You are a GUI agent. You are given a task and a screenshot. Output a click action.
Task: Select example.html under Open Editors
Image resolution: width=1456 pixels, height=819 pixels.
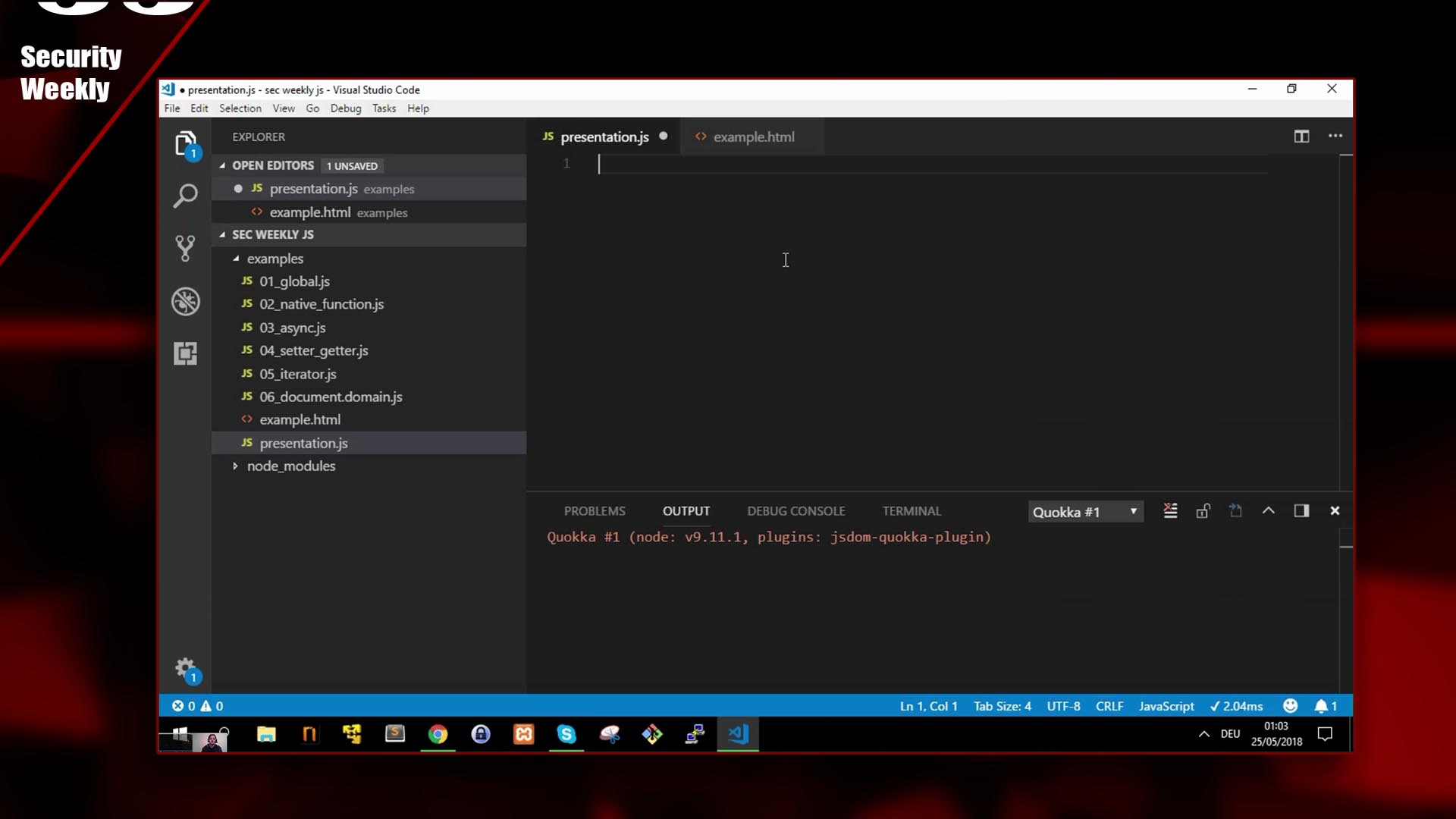pyautogui.click(x=369, y=212)
